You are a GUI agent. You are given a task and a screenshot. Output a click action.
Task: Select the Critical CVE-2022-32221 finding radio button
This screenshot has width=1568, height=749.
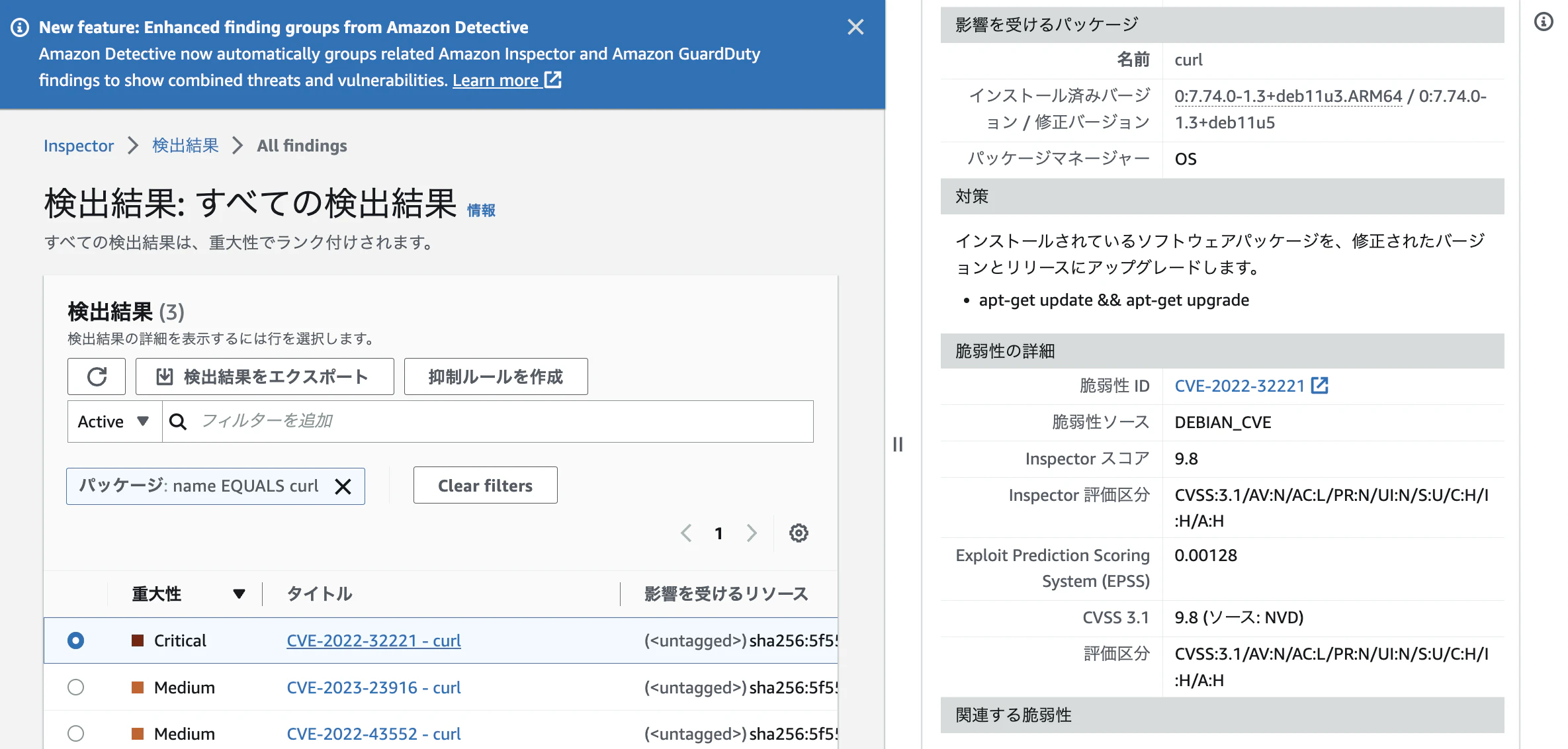[75, 640]
